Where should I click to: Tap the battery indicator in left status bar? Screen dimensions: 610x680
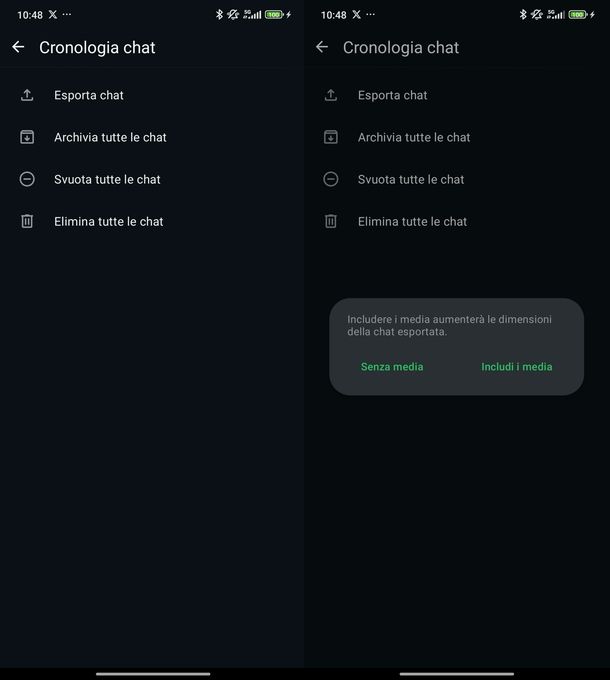pyautogui.click(x=274, y=15)
